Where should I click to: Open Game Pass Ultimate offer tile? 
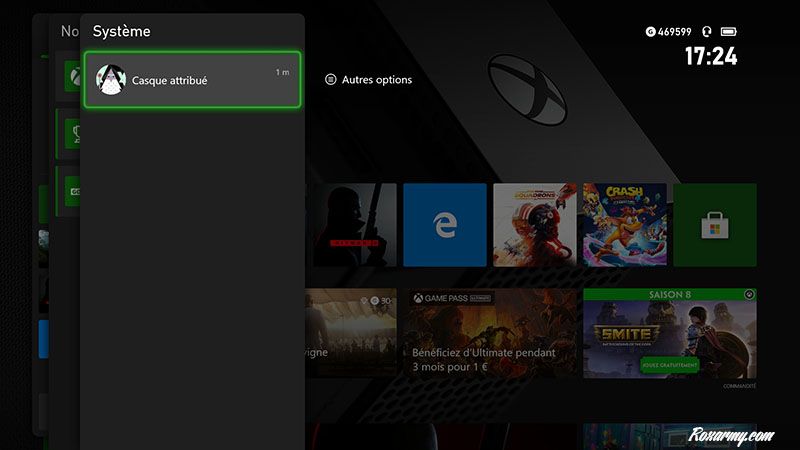[486, 334]
